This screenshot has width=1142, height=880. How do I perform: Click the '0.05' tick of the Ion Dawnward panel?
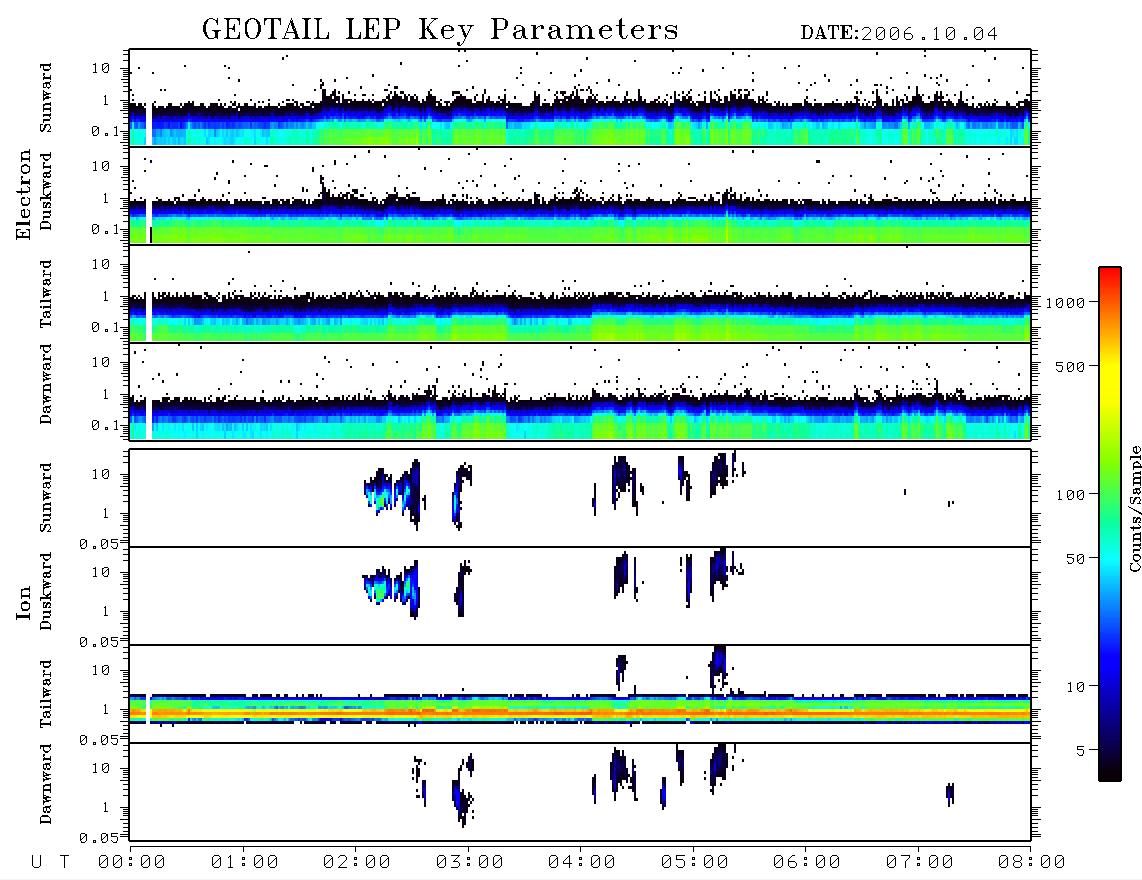(98, 838)
